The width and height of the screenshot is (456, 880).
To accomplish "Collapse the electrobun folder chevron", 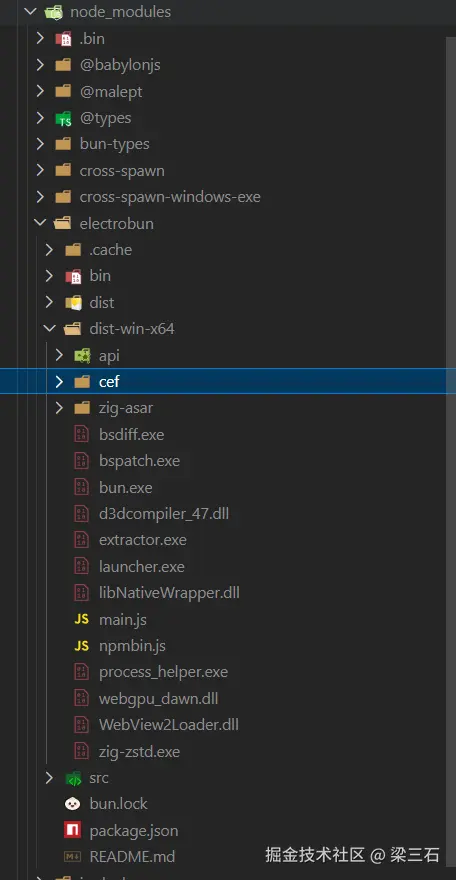I will tap(40, 223).
